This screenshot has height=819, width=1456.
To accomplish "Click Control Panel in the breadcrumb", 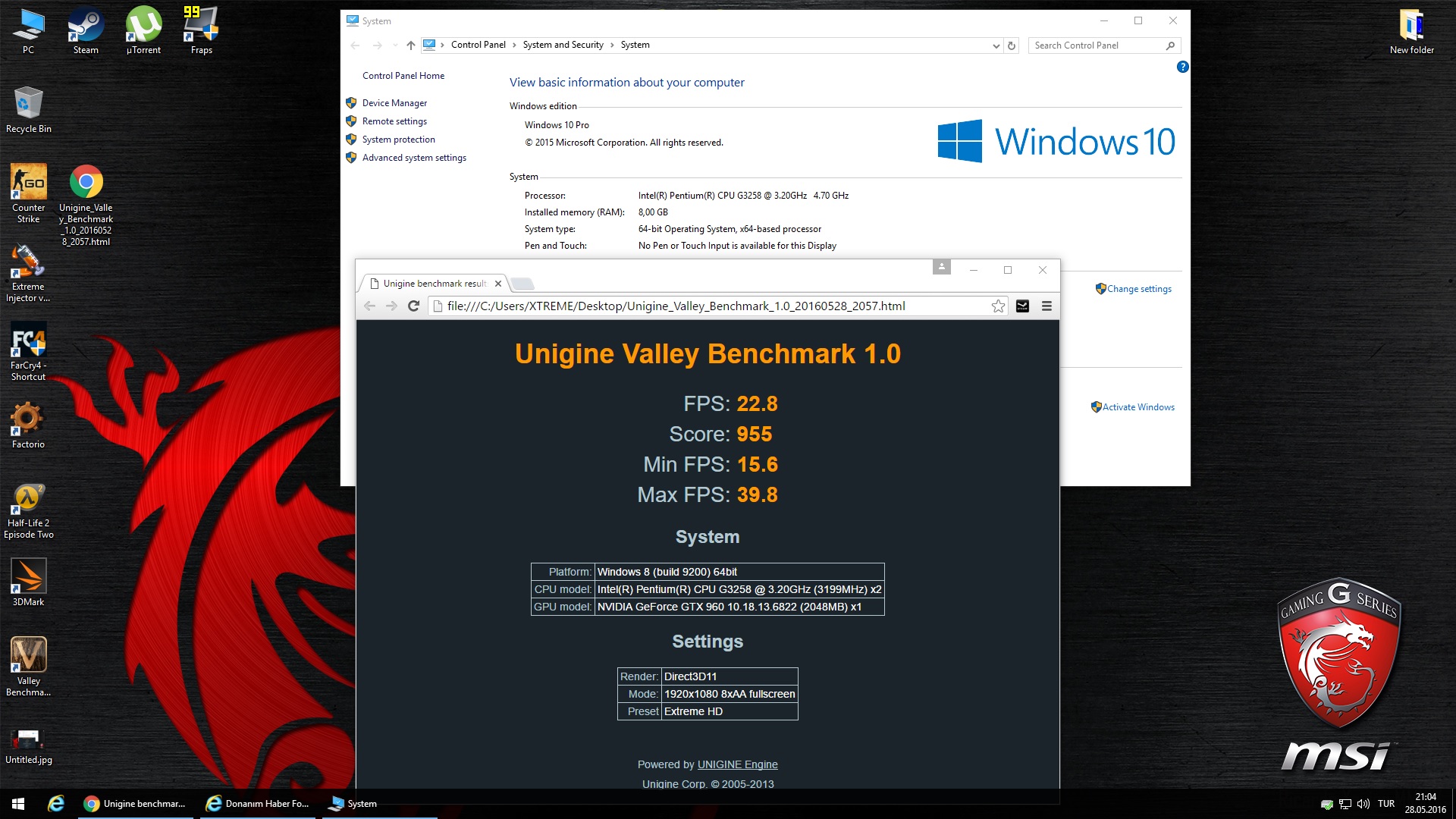I will point(478,45).
